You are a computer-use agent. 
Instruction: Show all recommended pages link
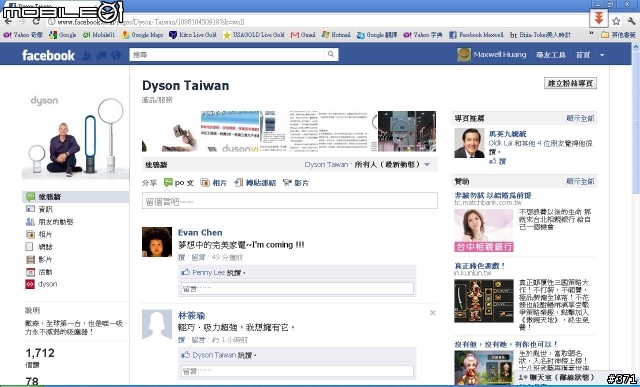click(580, 118)
